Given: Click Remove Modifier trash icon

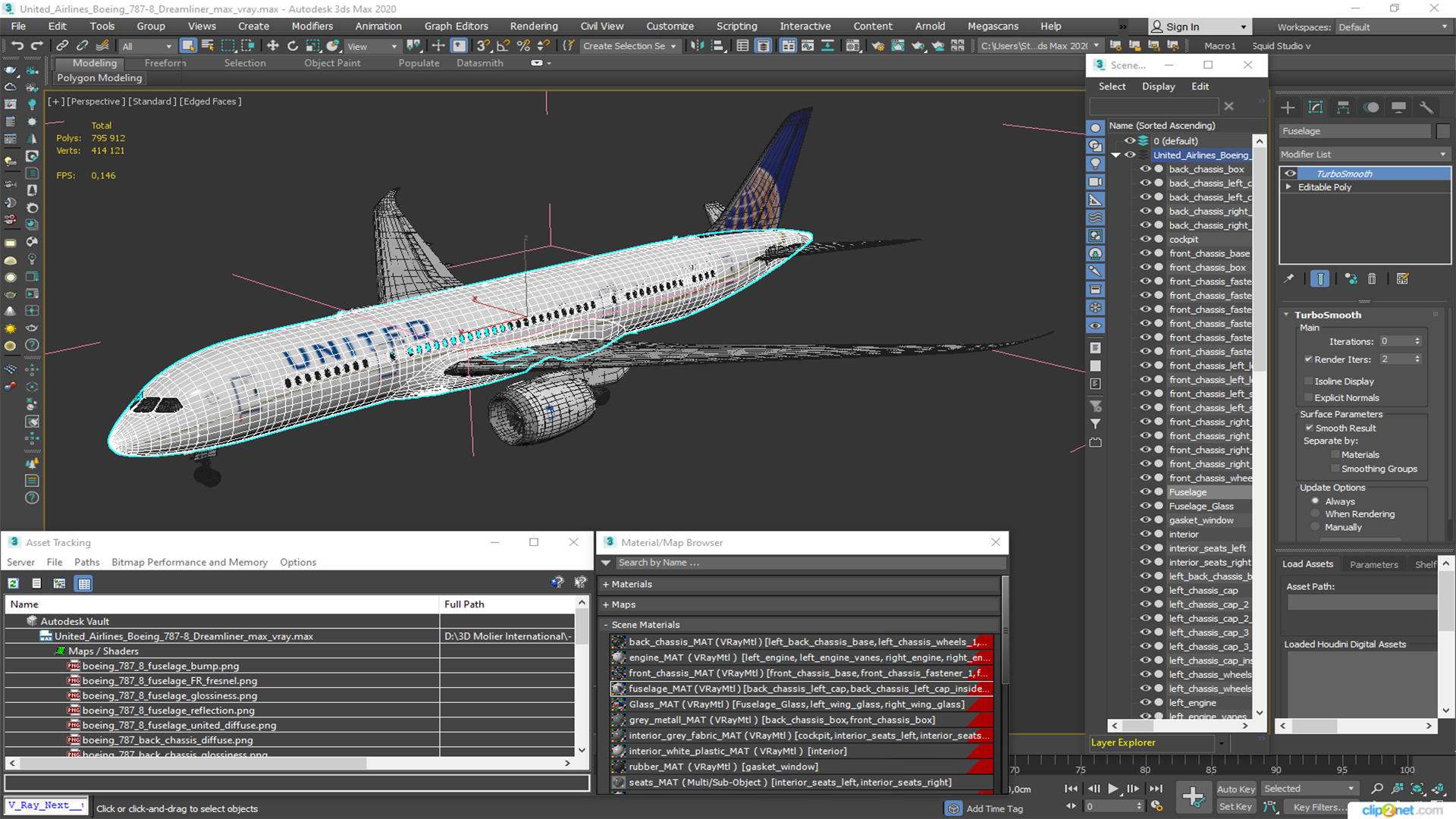Looking at the screenshot, I should pos(1372,279).
